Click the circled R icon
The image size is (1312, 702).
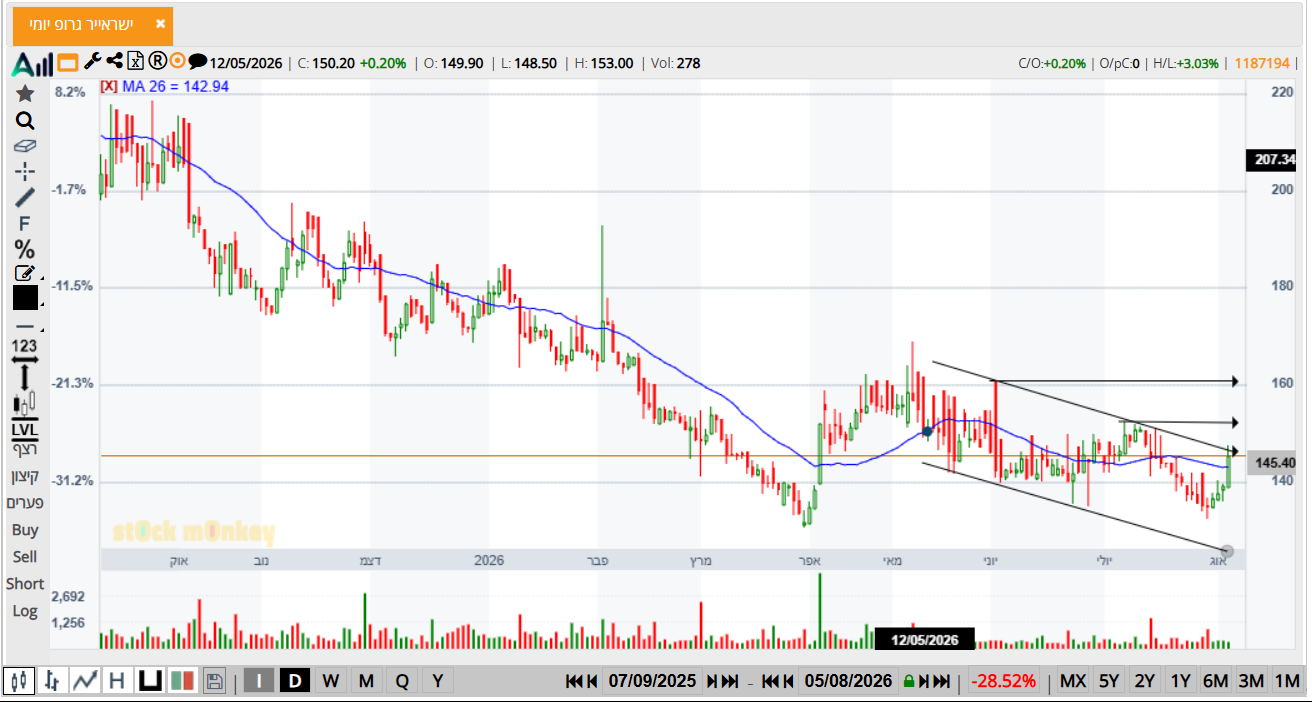click(157, 61)
